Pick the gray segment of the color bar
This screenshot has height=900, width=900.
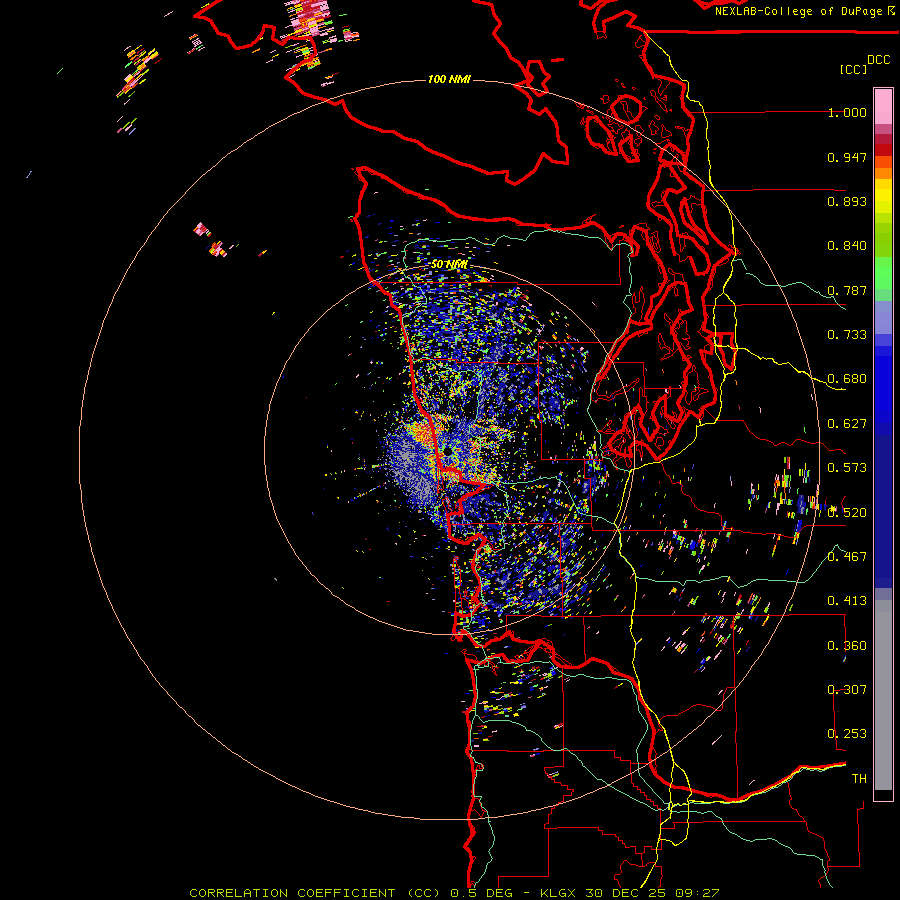883,695
